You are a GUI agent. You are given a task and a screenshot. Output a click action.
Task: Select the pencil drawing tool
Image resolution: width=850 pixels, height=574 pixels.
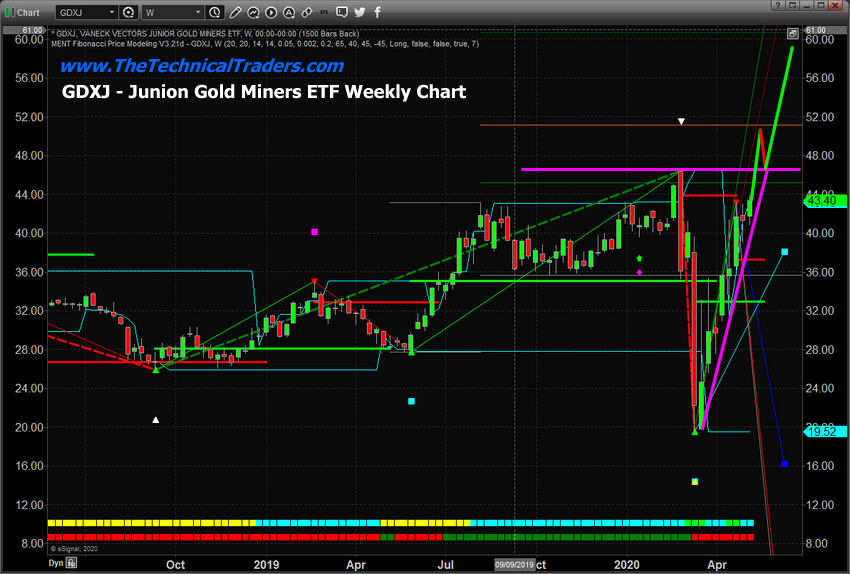click(x=235, y=12)
